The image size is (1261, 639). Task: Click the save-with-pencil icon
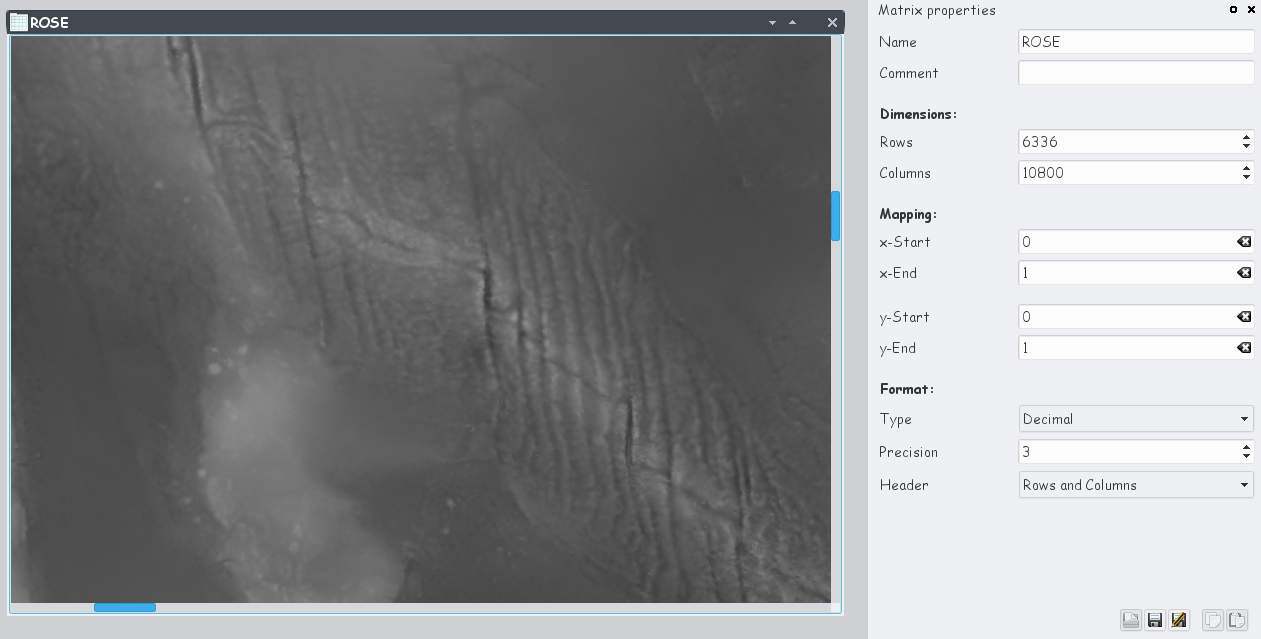[x=1179, y=620]
